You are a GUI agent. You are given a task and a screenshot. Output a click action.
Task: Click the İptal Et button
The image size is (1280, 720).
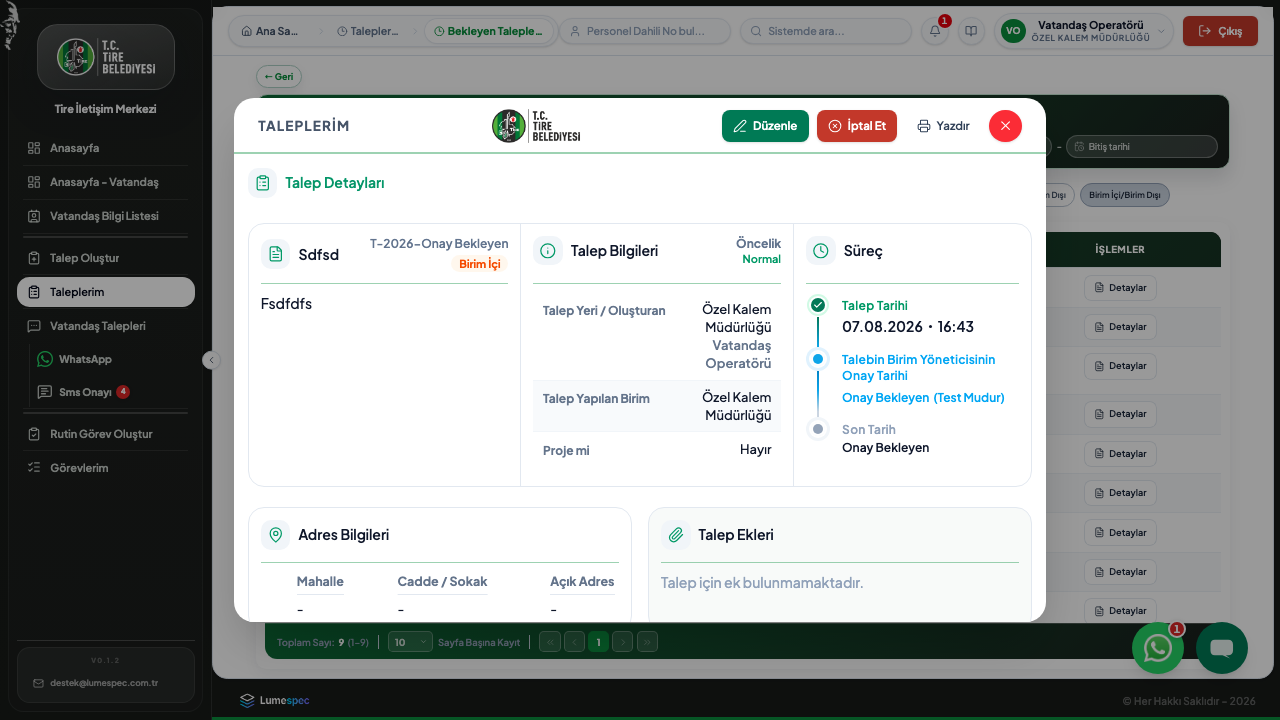click(x=857, y=126)
